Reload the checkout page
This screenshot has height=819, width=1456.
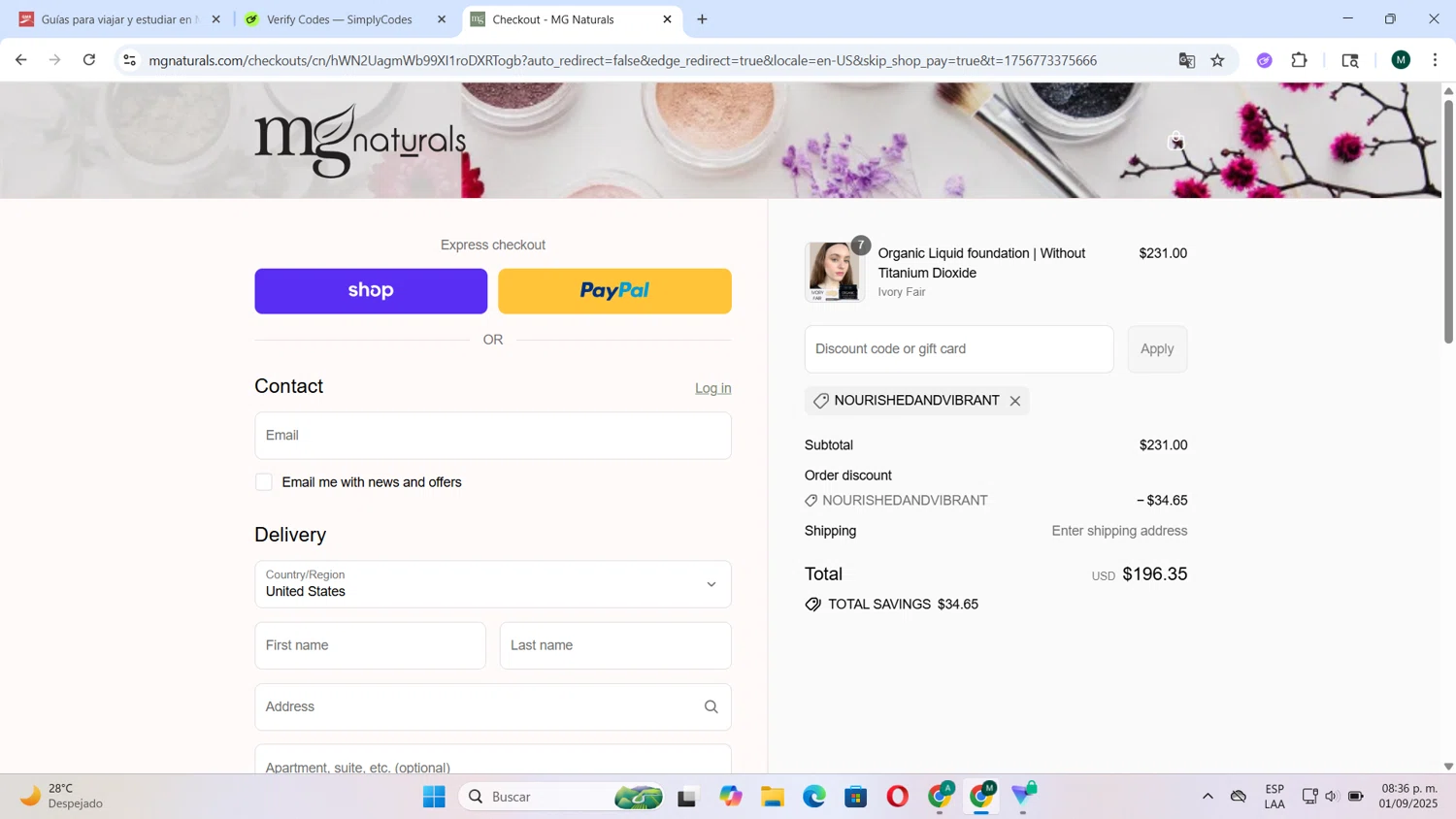(x=89, y=60)
